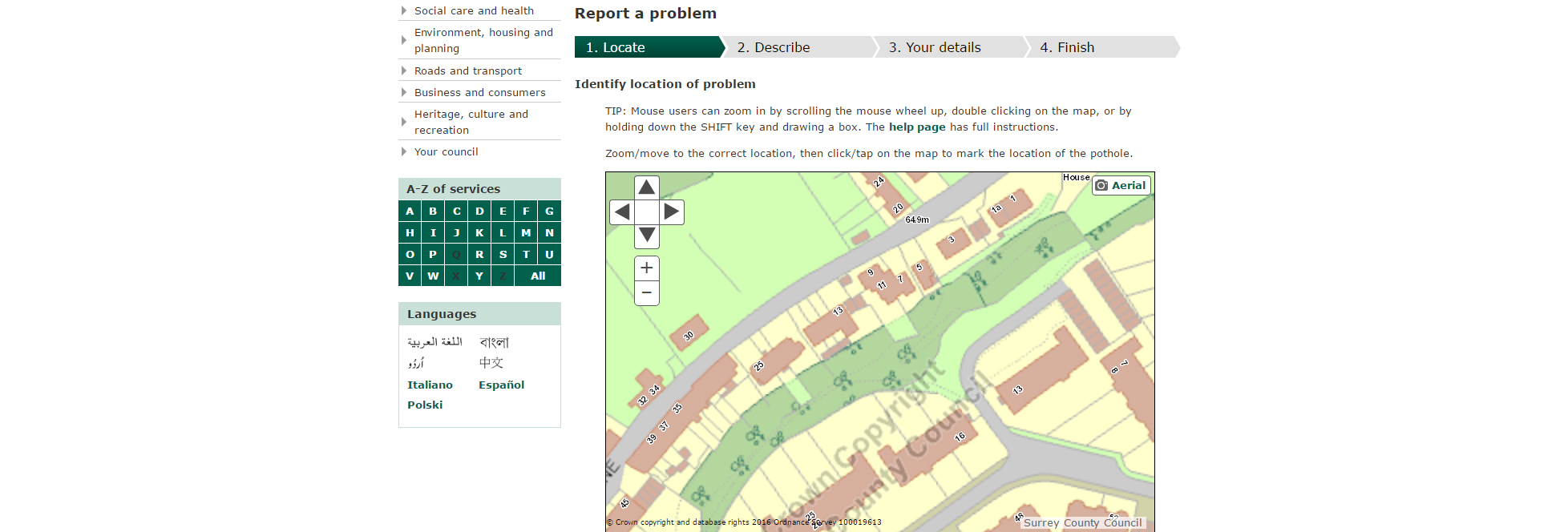This screenshot has height=532, width=1568.
Task: Expand the Your council section
Action: point(446,151)
